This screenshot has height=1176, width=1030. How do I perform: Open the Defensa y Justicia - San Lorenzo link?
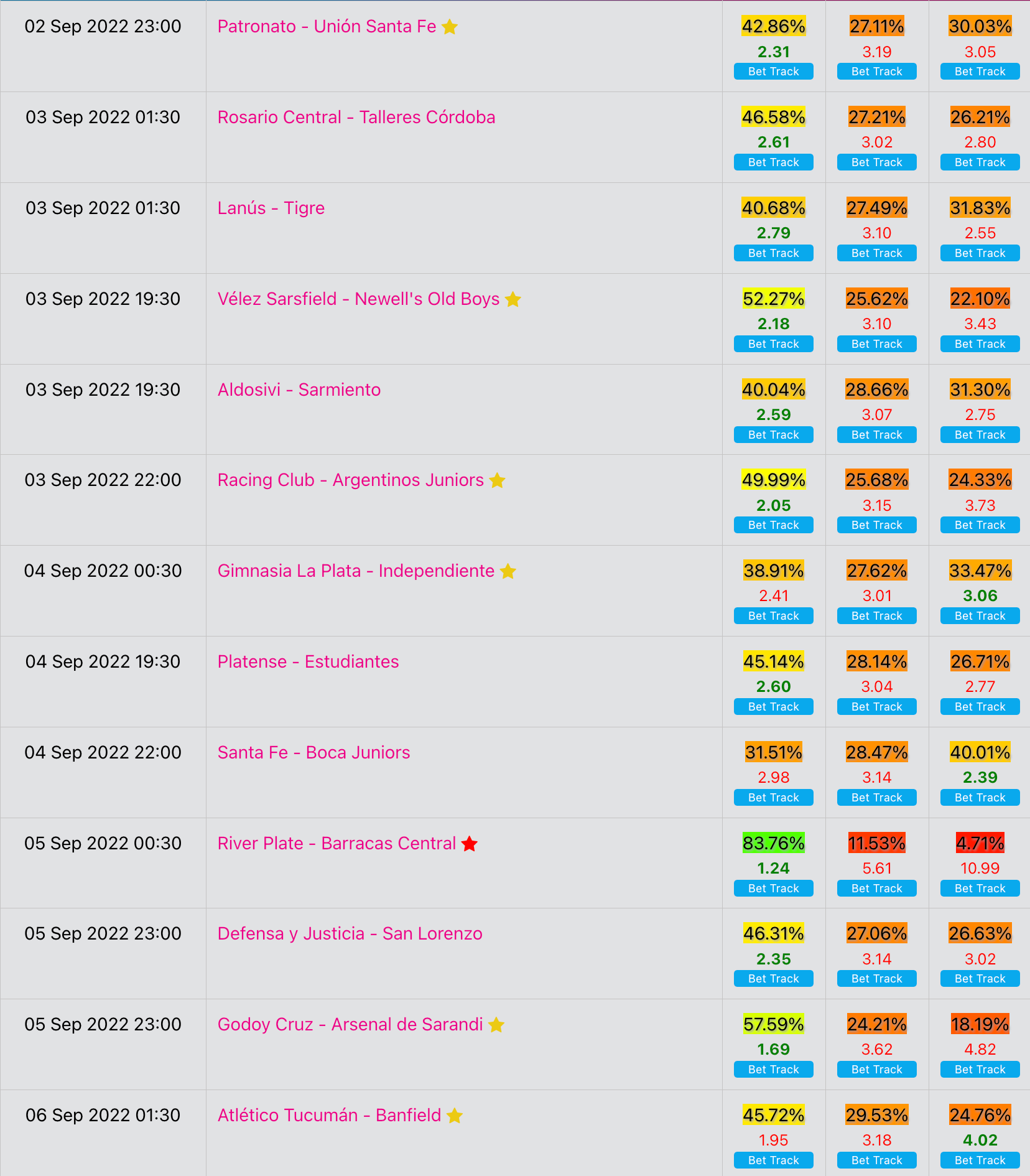click(350, 933)
